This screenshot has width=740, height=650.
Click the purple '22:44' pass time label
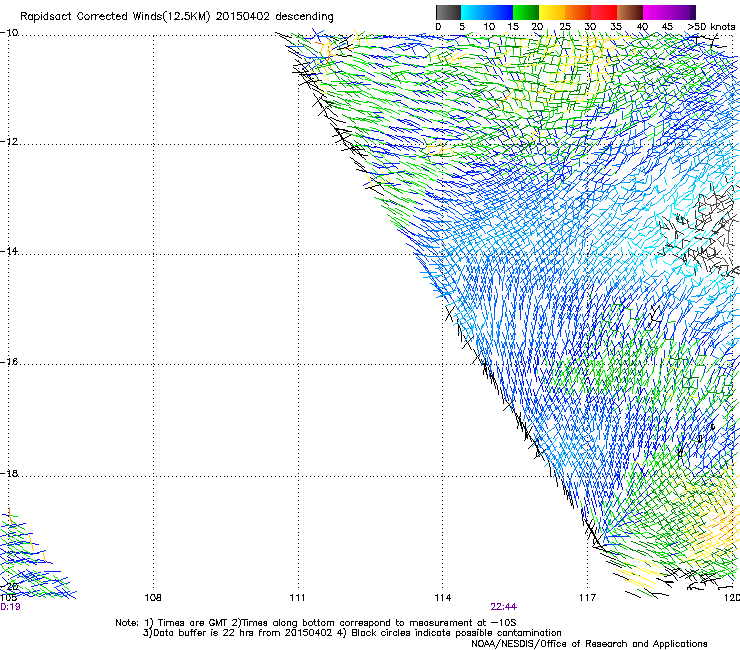(x=504, y=607)
